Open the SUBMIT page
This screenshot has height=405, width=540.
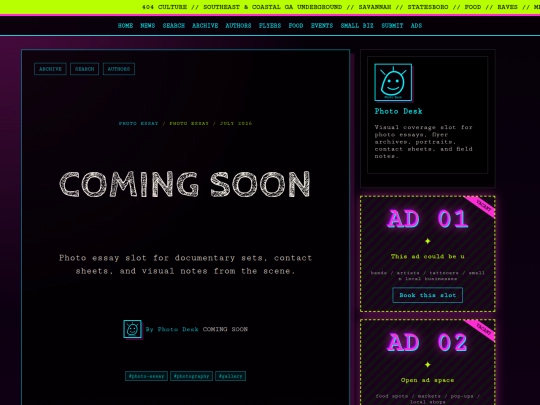tap(392, 25)
